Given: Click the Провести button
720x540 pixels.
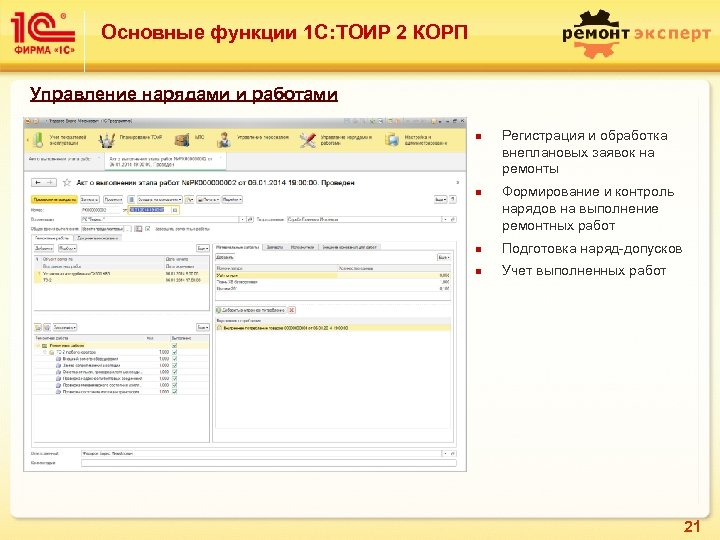Looking at the screenshot, I should tap(113, 200).
